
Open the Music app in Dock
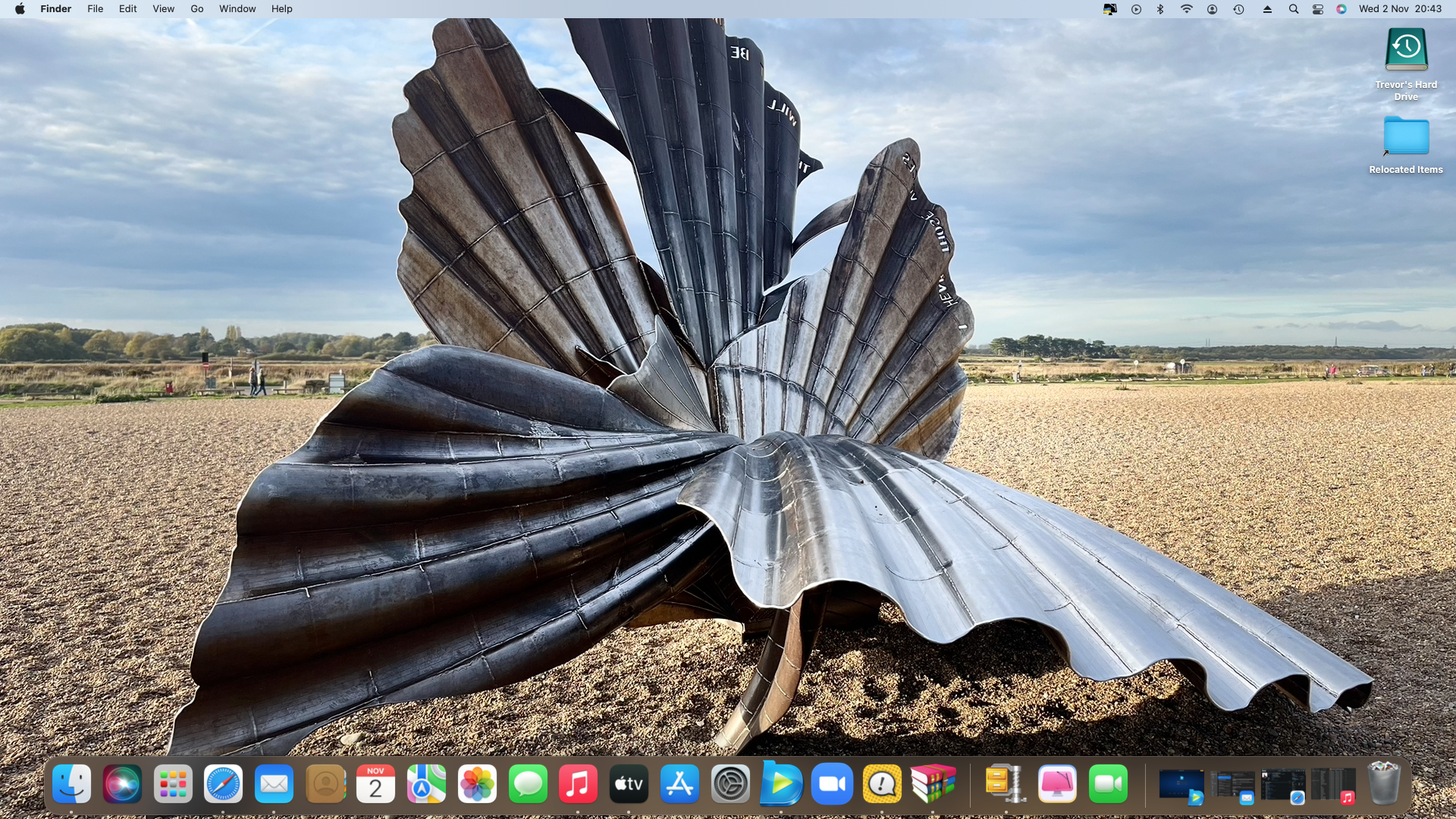click(x=578, y=783)
